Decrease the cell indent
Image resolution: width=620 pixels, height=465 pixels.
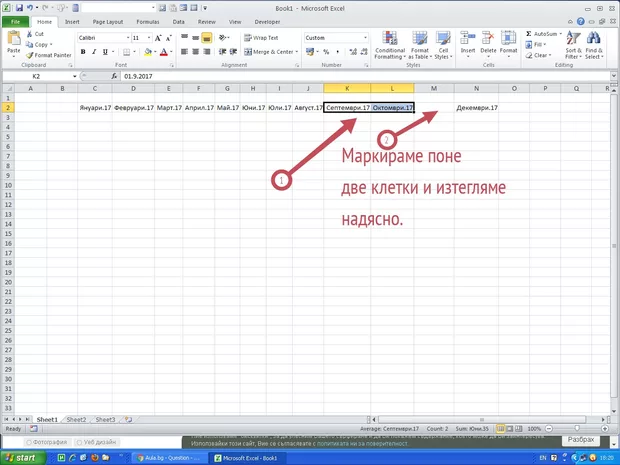click(x=223, y=52)
